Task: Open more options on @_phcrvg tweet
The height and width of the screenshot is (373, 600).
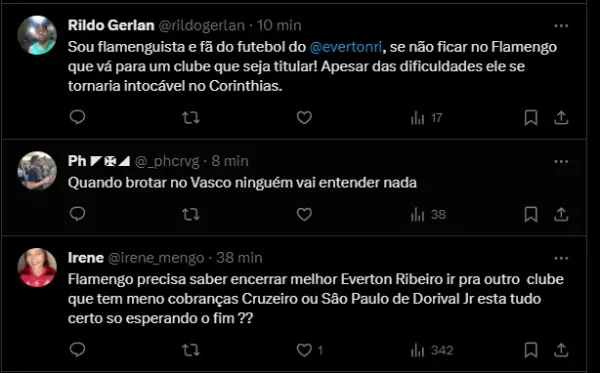Action: [561, 161]
